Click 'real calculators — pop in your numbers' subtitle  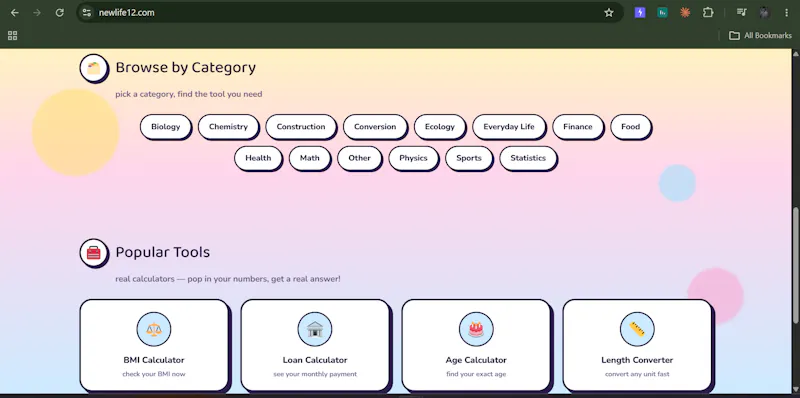(228, 279)
